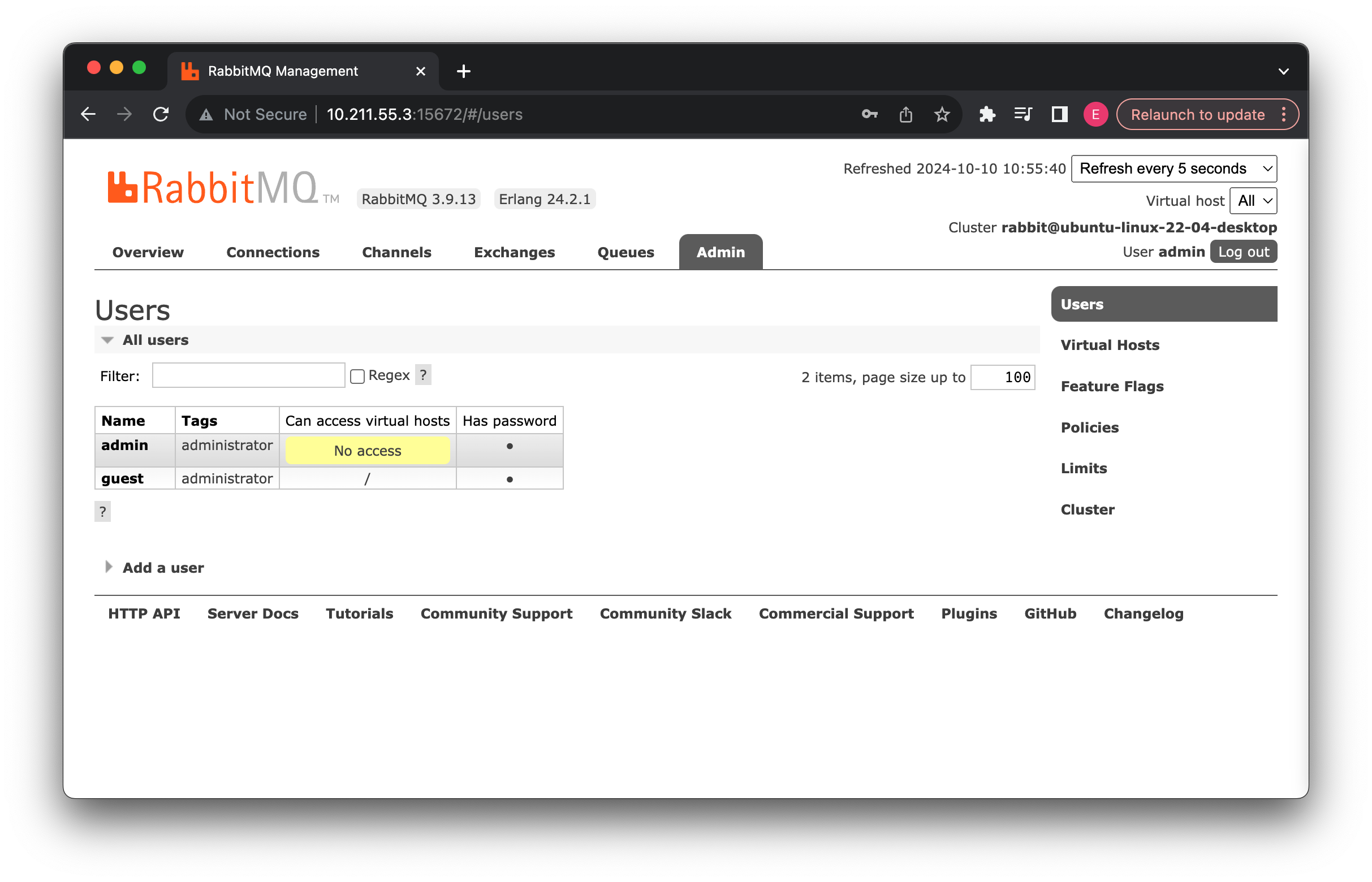Collapse the All users section
The image size is (1372, 882).
(x=156, y=340)
